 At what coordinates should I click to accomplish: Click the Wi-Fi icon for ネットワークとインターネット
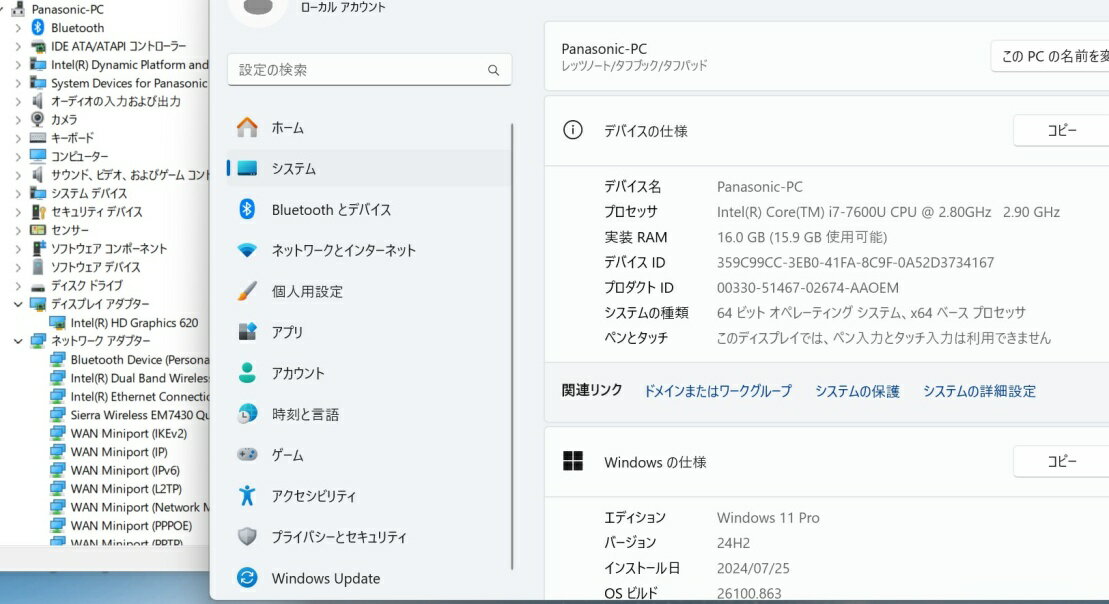click(247, 251)
